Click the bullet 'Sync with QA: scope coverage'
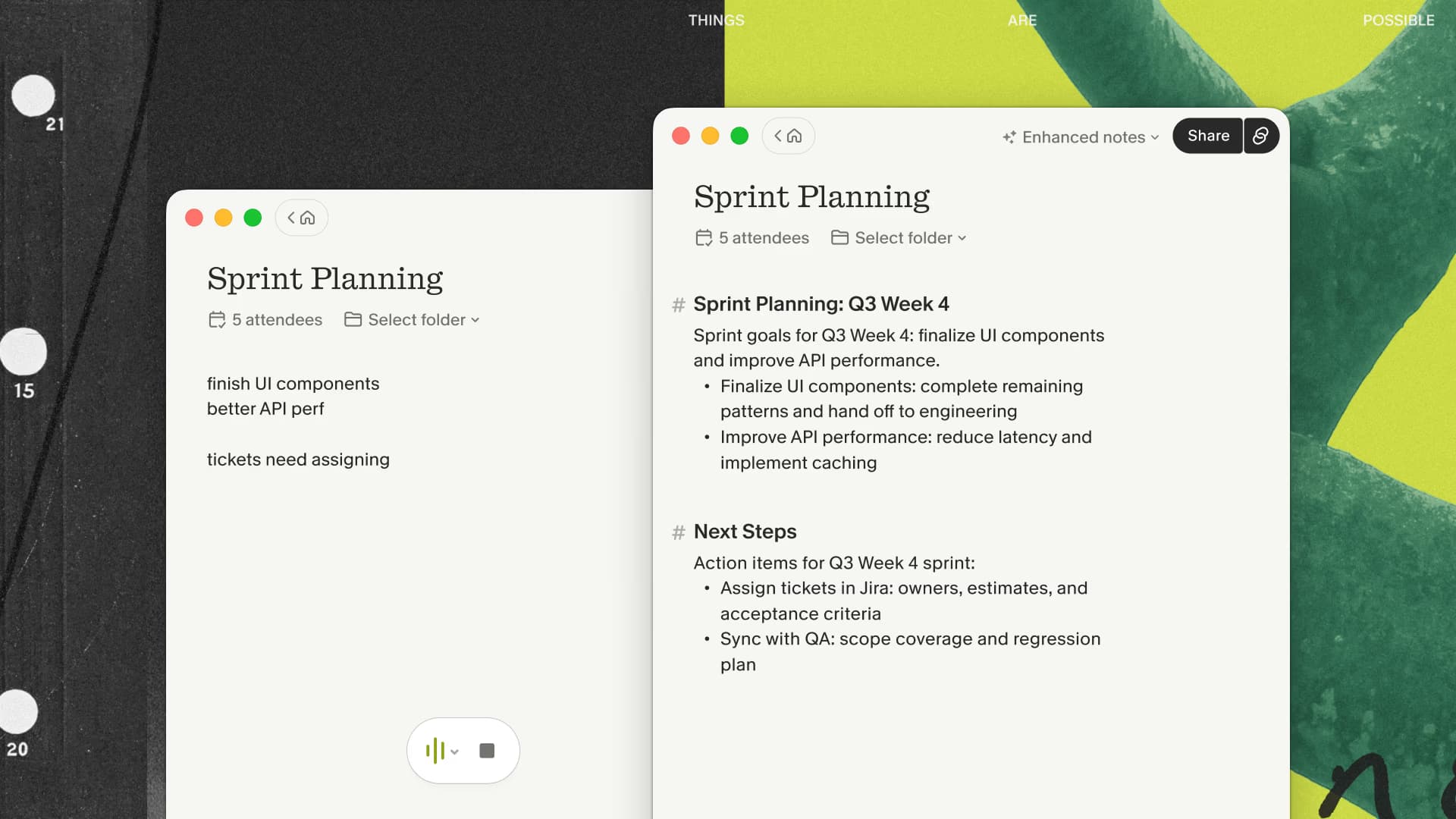Screen dimensions: 1456x819 (910, 651)
